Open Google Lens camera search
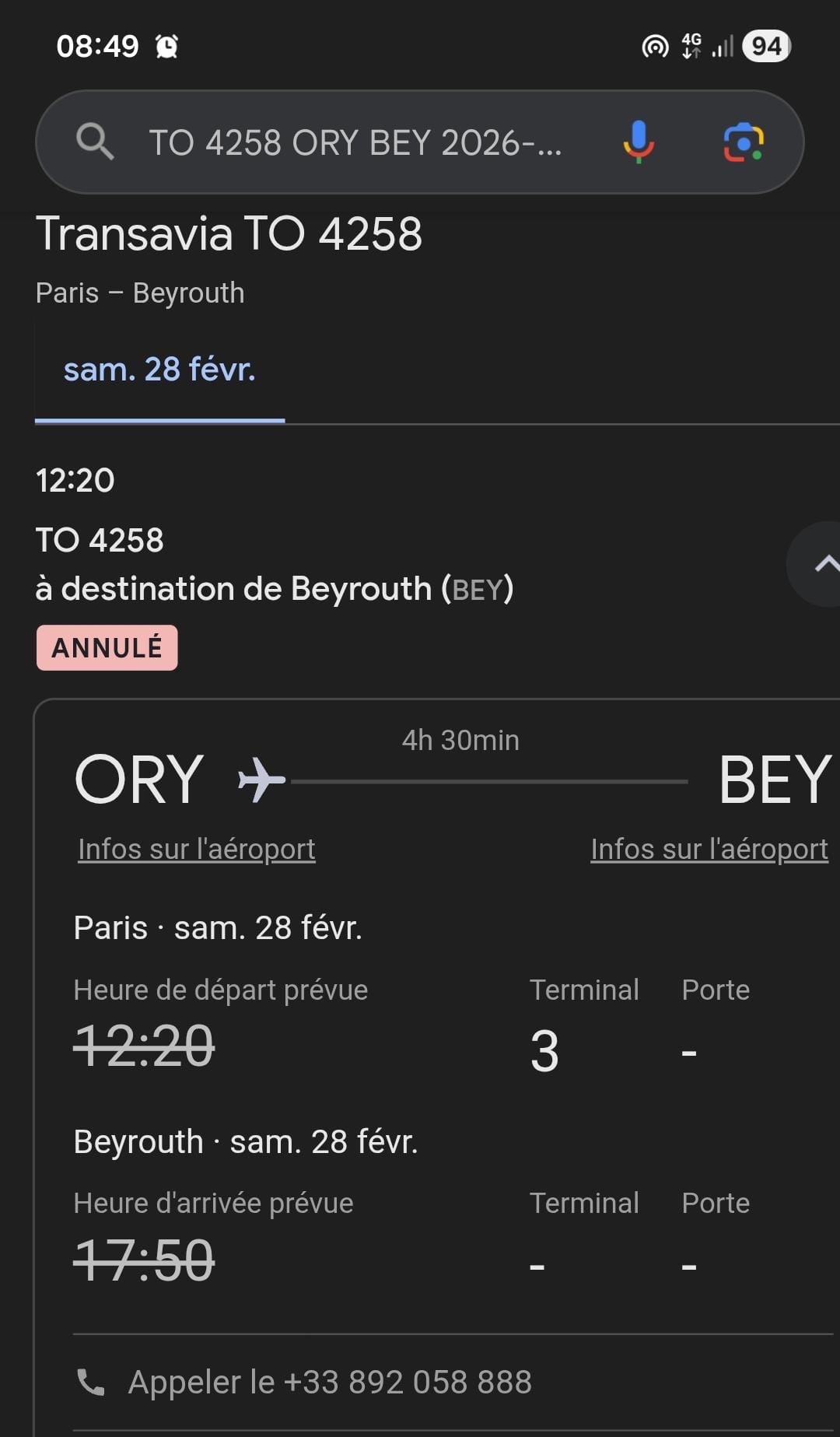Viewport: 840px width, 1437px height. pyautogui.click(x=744, y=142)
